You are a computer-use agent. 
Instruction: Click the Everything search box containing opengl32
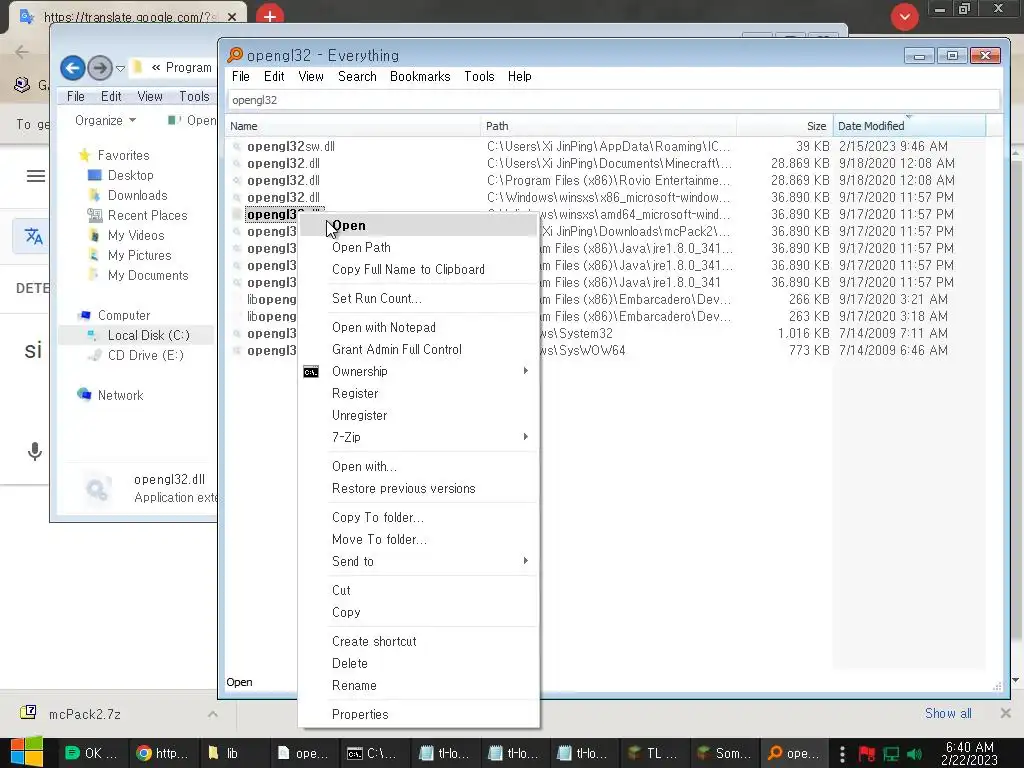(x=613, y=100)
